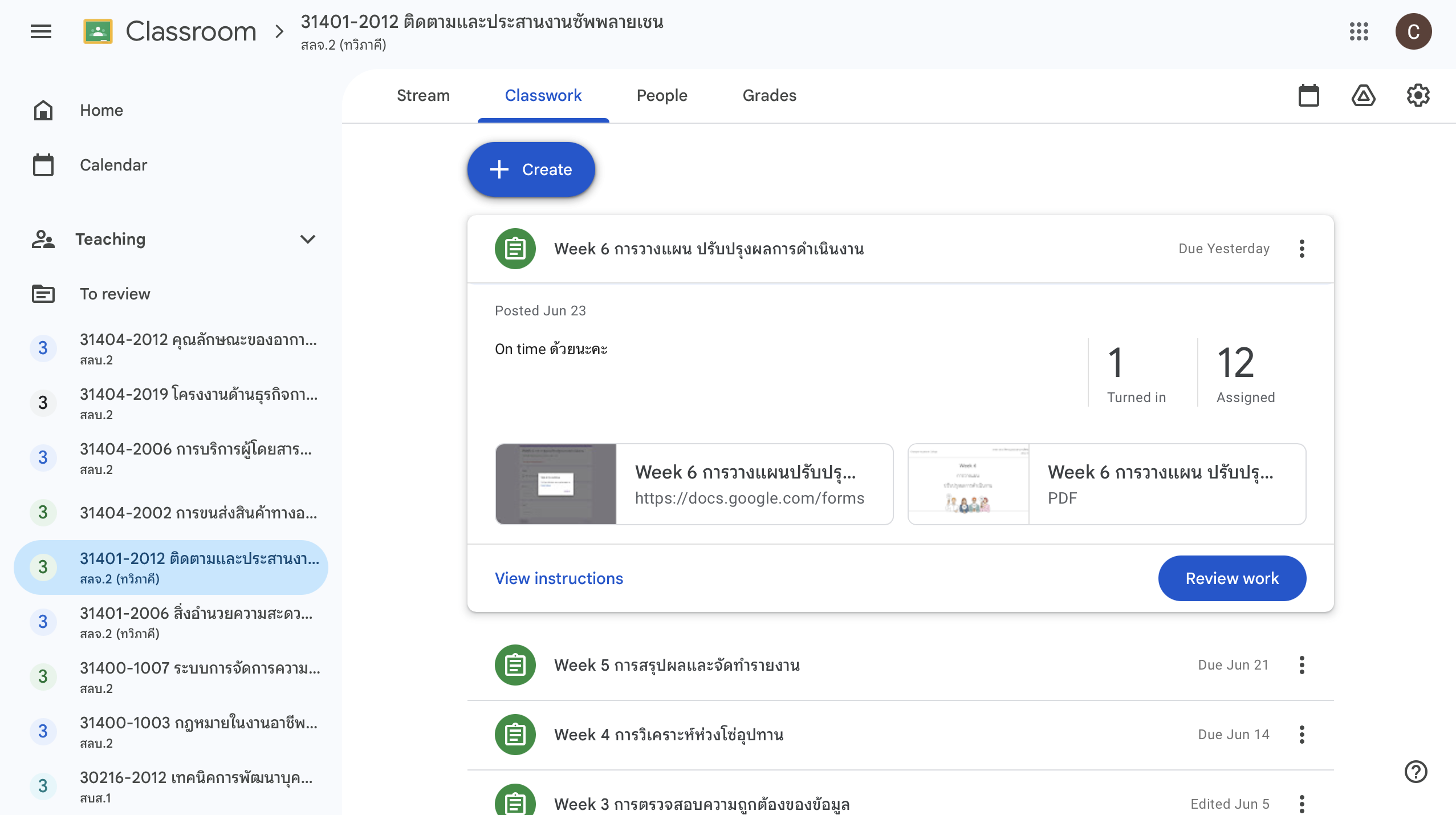Screen dimensions: 1456x815
Task: Open class 31401-2006 สิ่งอำนวยความสะดว...
Action: tap(171, 622)
